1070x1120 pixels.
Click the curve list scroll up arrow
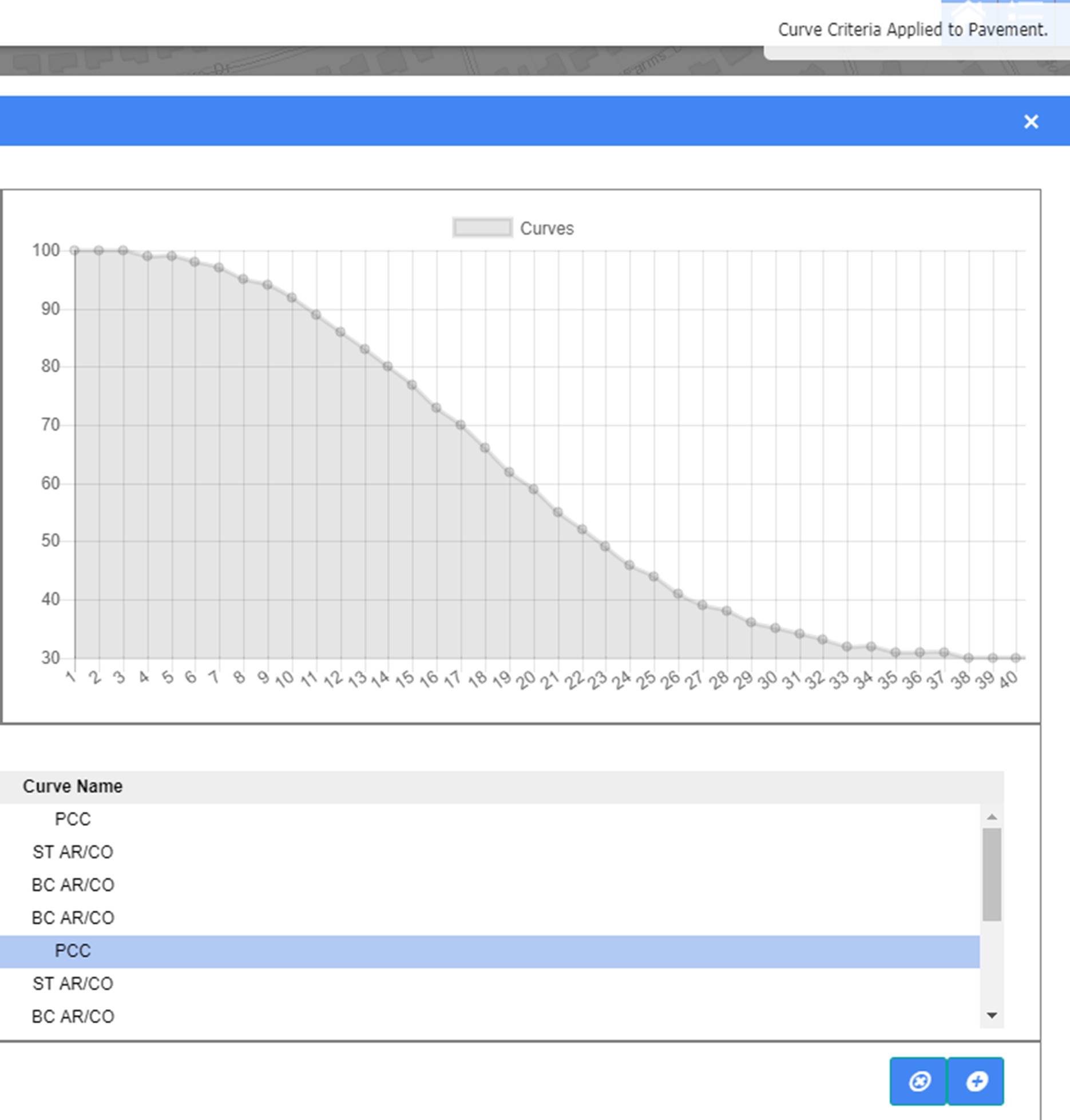coord(992,817)
